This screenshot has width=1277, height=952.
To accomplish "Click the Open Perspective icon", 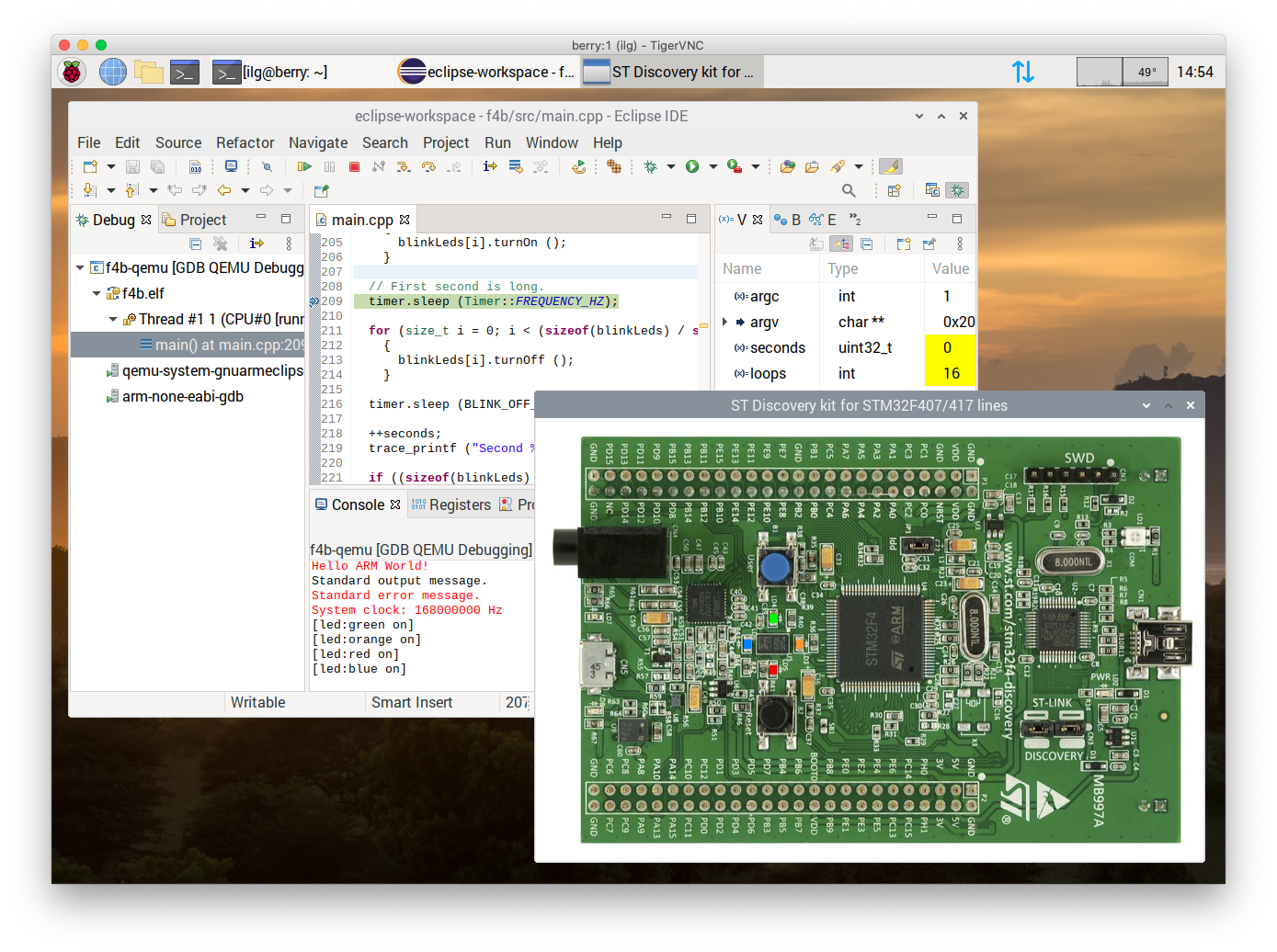I will tap(894, 190).
